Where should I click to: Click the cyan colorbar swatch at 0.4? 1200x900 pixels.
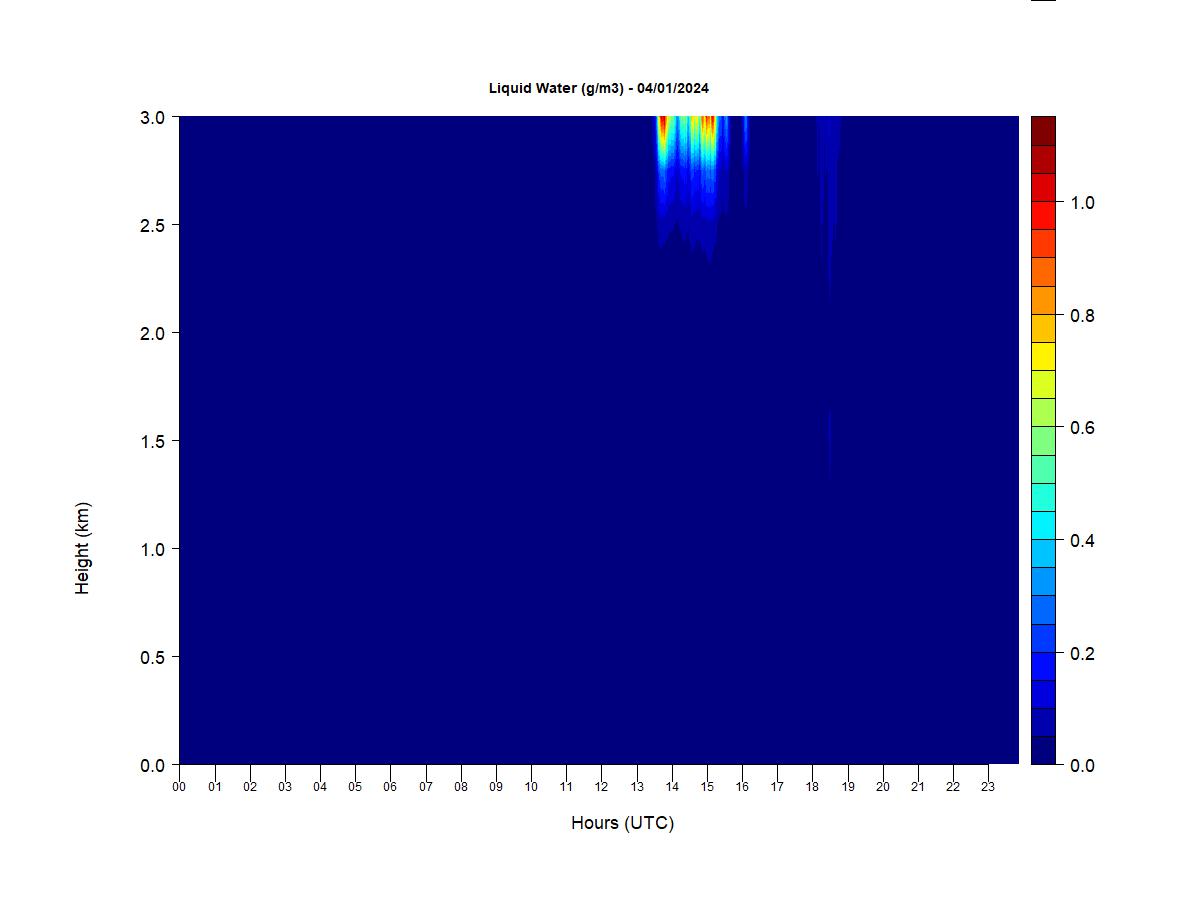(1043, 525)
